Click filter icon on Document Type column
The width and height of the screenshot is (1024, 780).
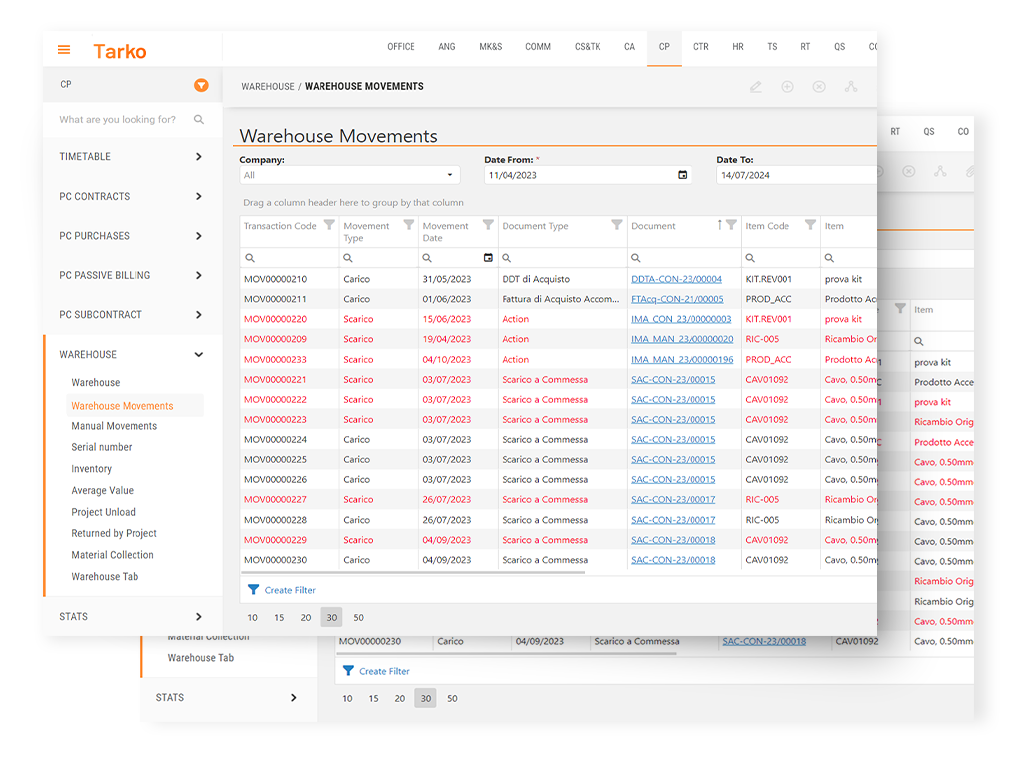[x=616, y=225]
